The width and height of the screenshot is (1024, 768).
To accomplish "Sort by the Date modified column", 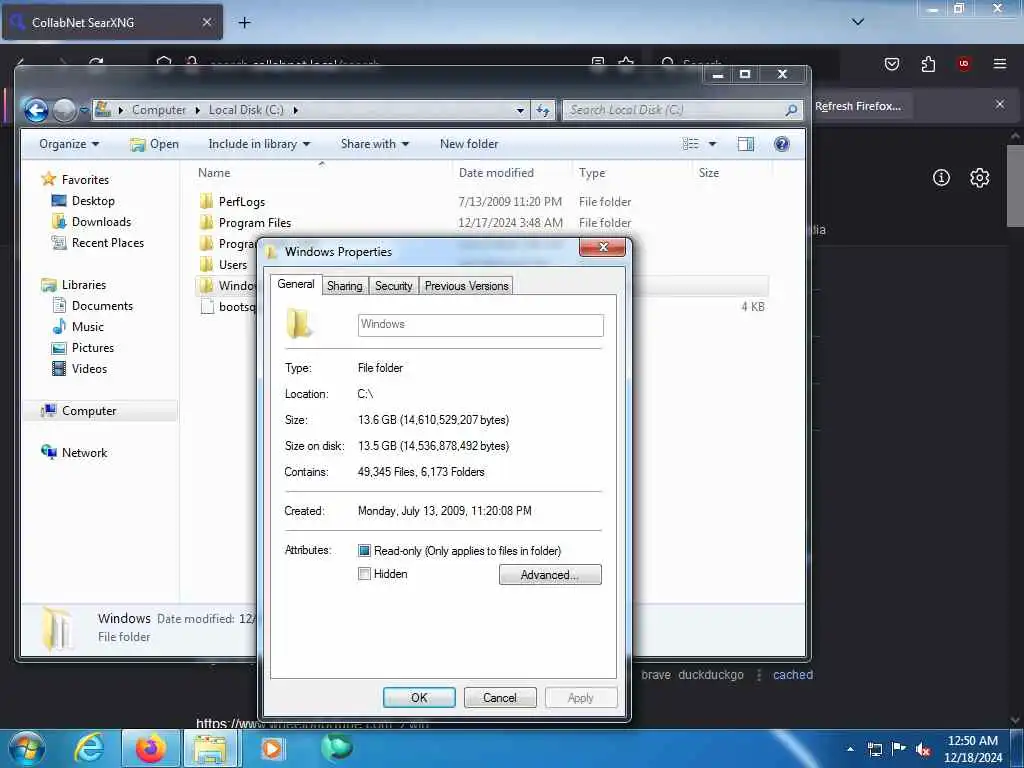I will click(496, 172).
